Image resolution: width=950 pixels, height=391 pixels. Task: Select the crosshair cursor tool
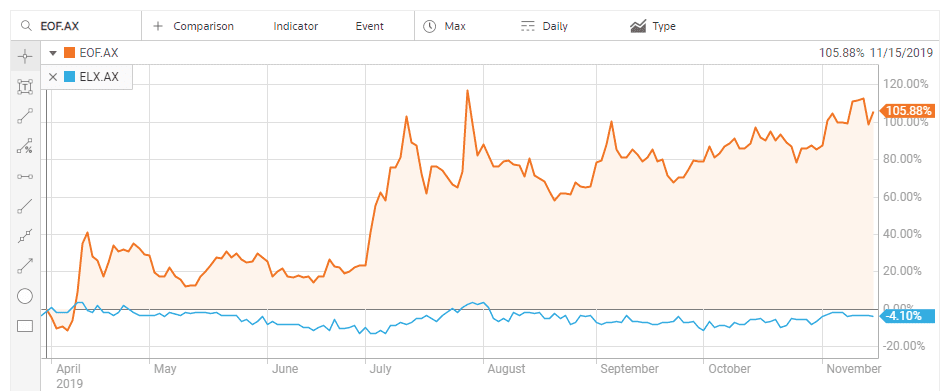(x=24, y=58)
